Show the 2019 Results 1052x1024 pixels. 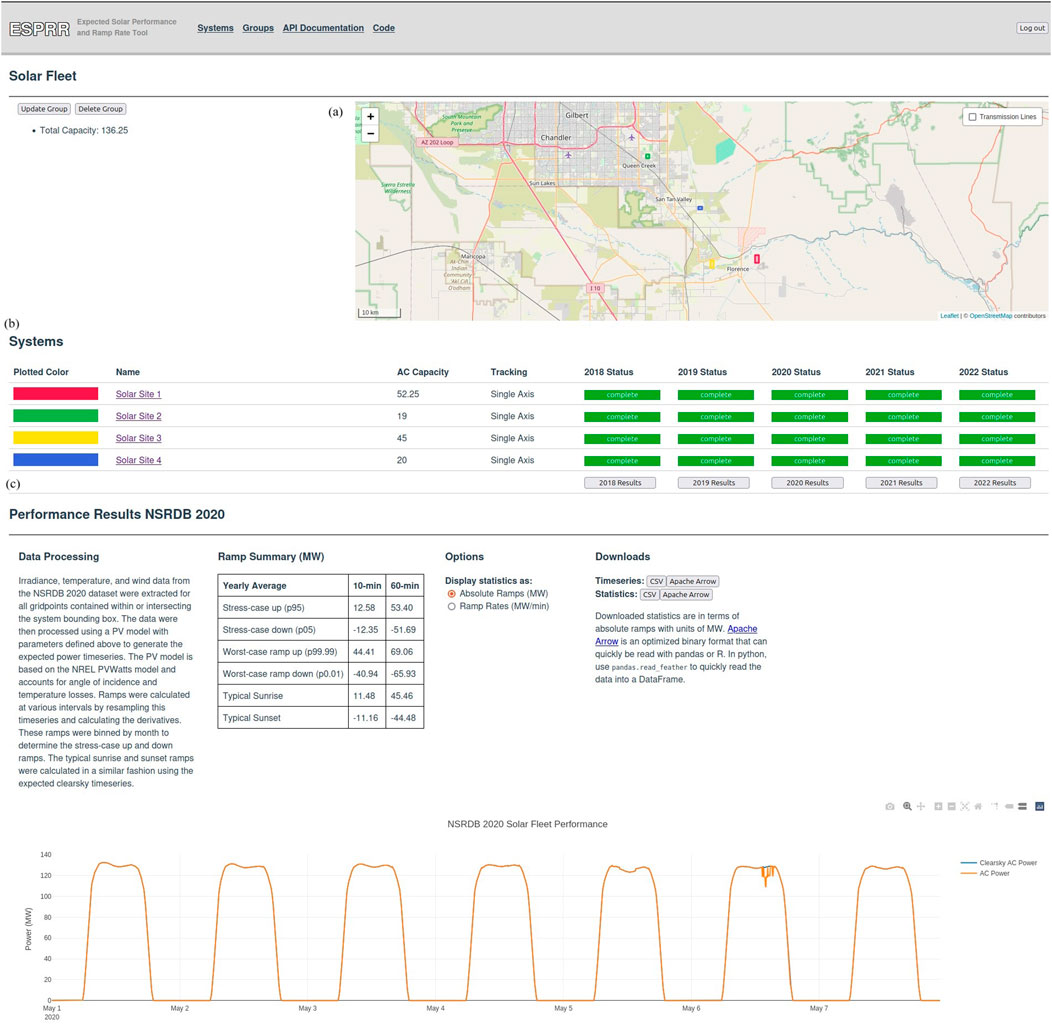[714, 483]
